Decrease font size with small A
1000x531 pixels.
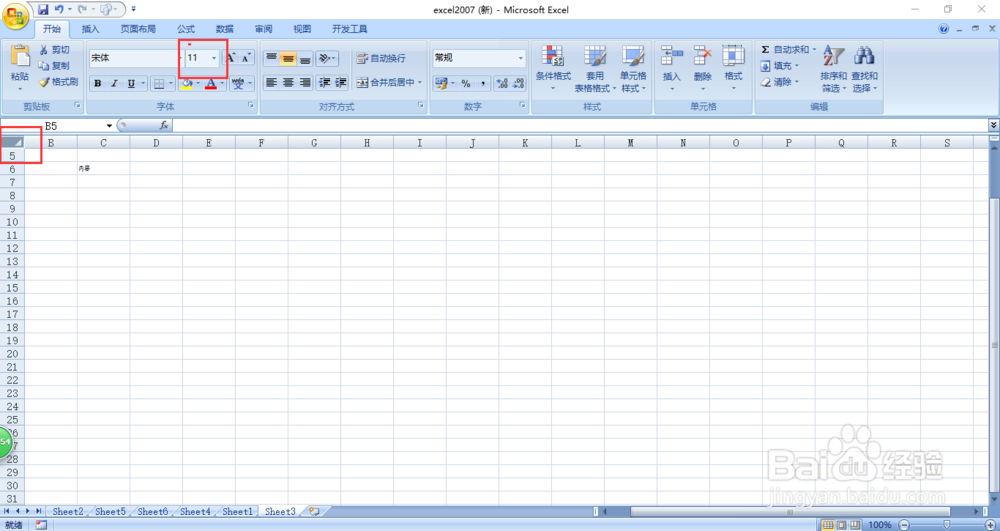click(246, 58)
